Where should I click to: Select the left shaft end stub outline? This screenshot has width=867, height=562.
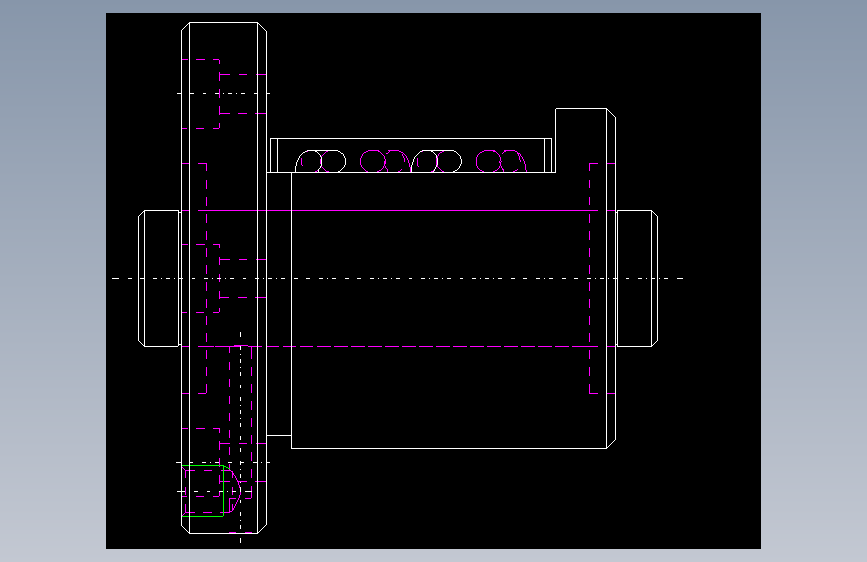(x=159, y=278)
